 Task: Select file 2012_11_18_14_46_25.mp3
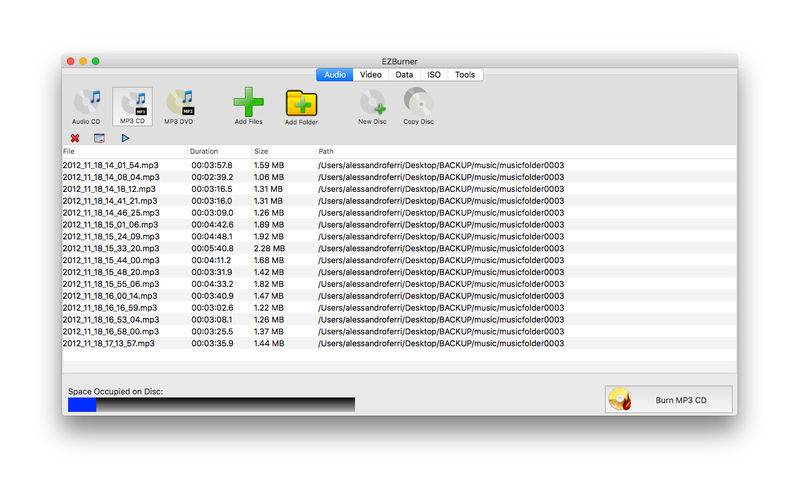pyautogui.click(x=111, y=213)
